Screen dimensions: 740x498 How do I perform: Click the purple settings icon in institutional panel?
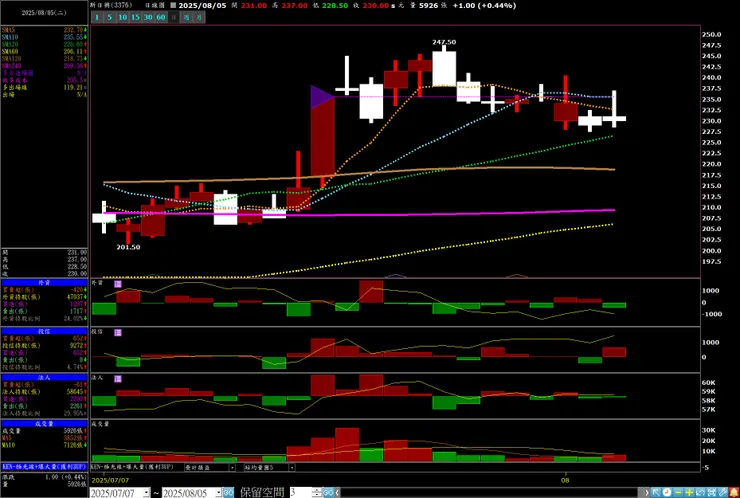click(118, 379)
